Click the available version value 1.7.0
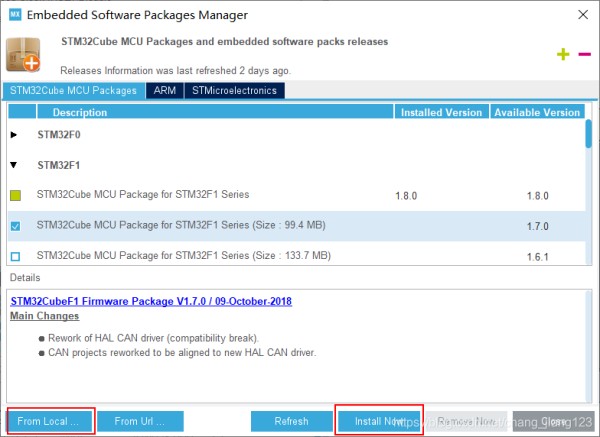This screenshot has width=600, height=437. [538, 226]
